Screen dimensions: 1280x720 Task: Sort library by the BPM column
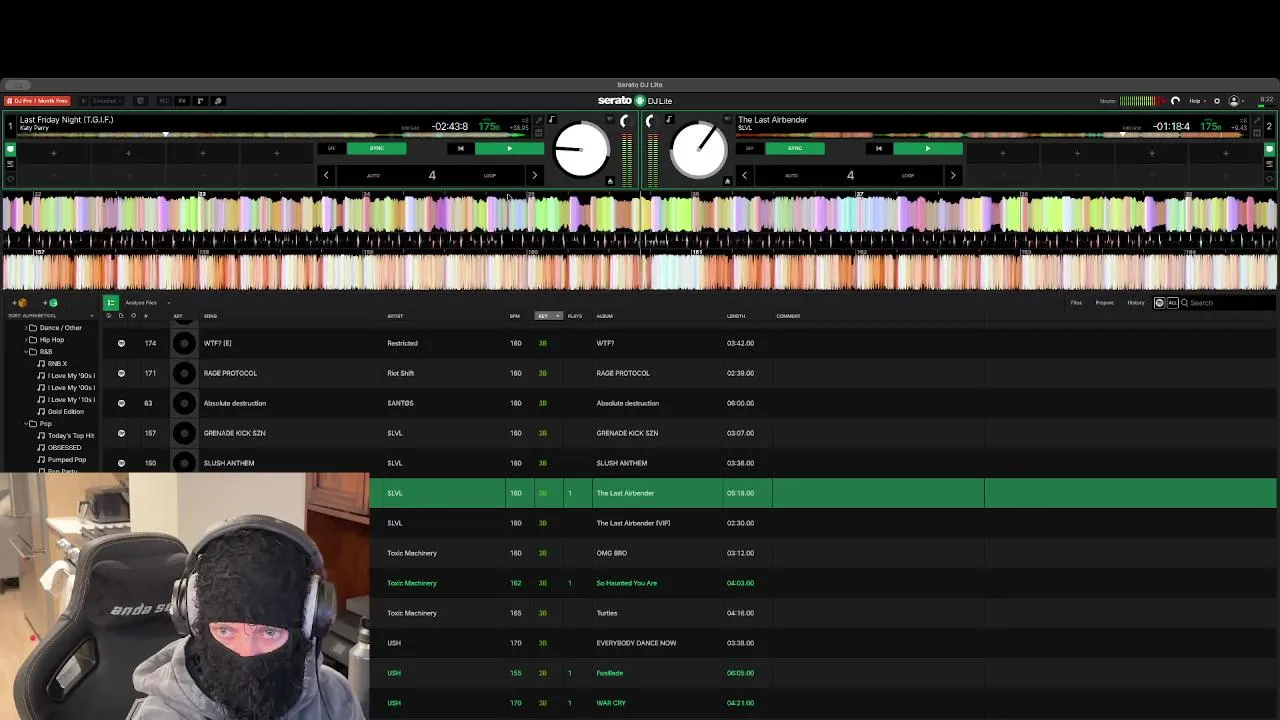tap(515, 316)
